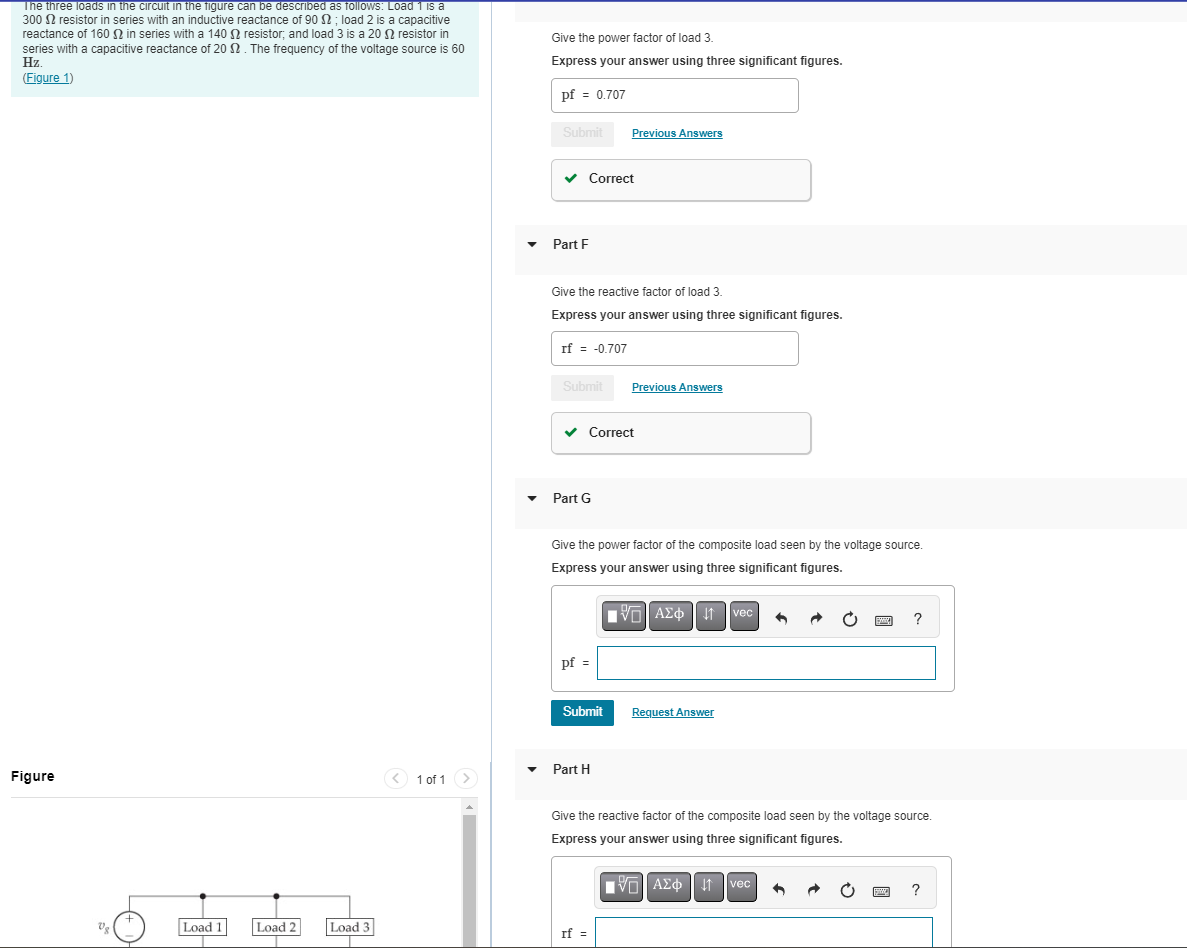
Task: Submit the Part G power factor answer
Action: tap(582, 713)
